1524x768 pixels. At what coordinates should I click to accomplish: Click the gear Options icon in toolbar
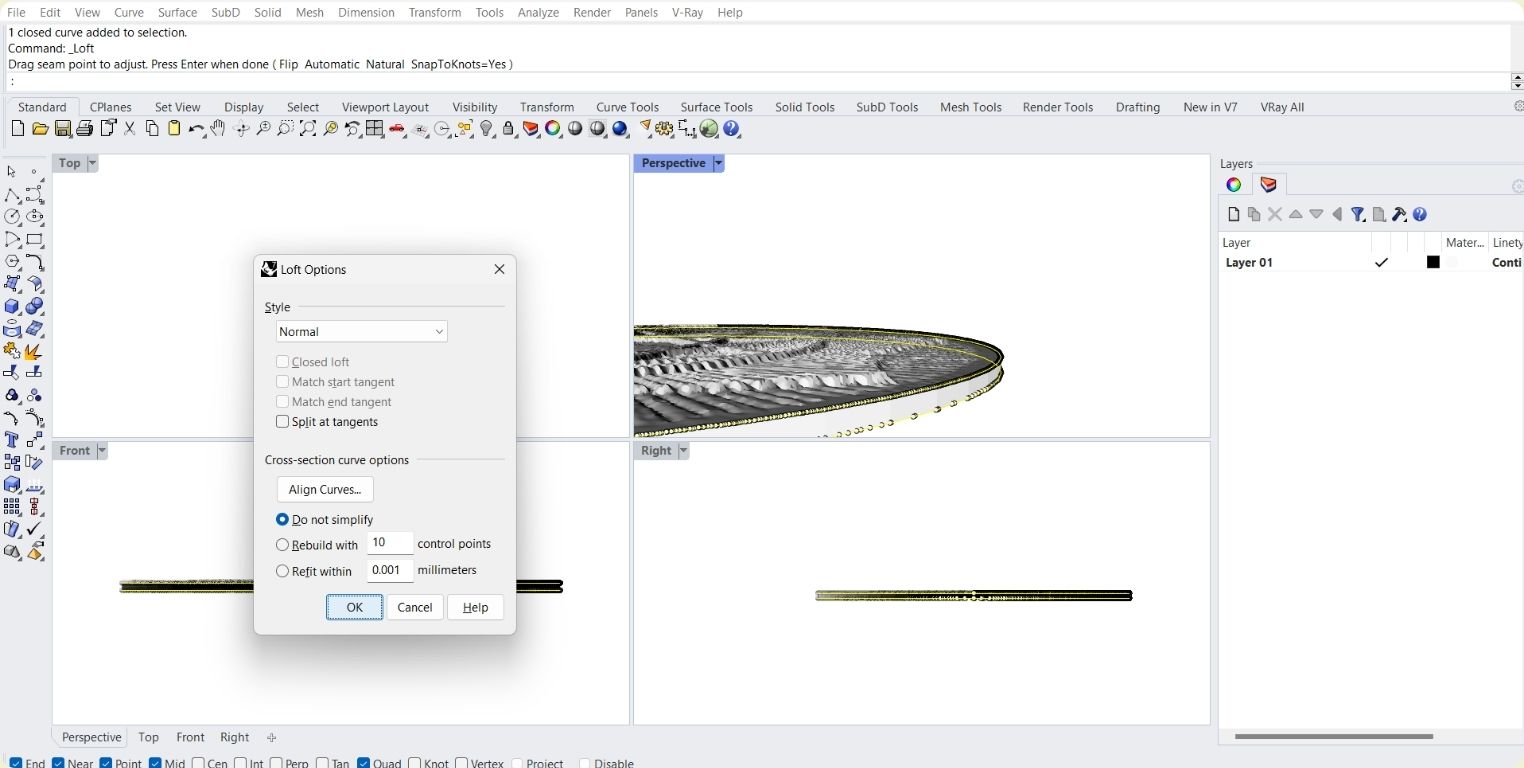tap(664, 129)
